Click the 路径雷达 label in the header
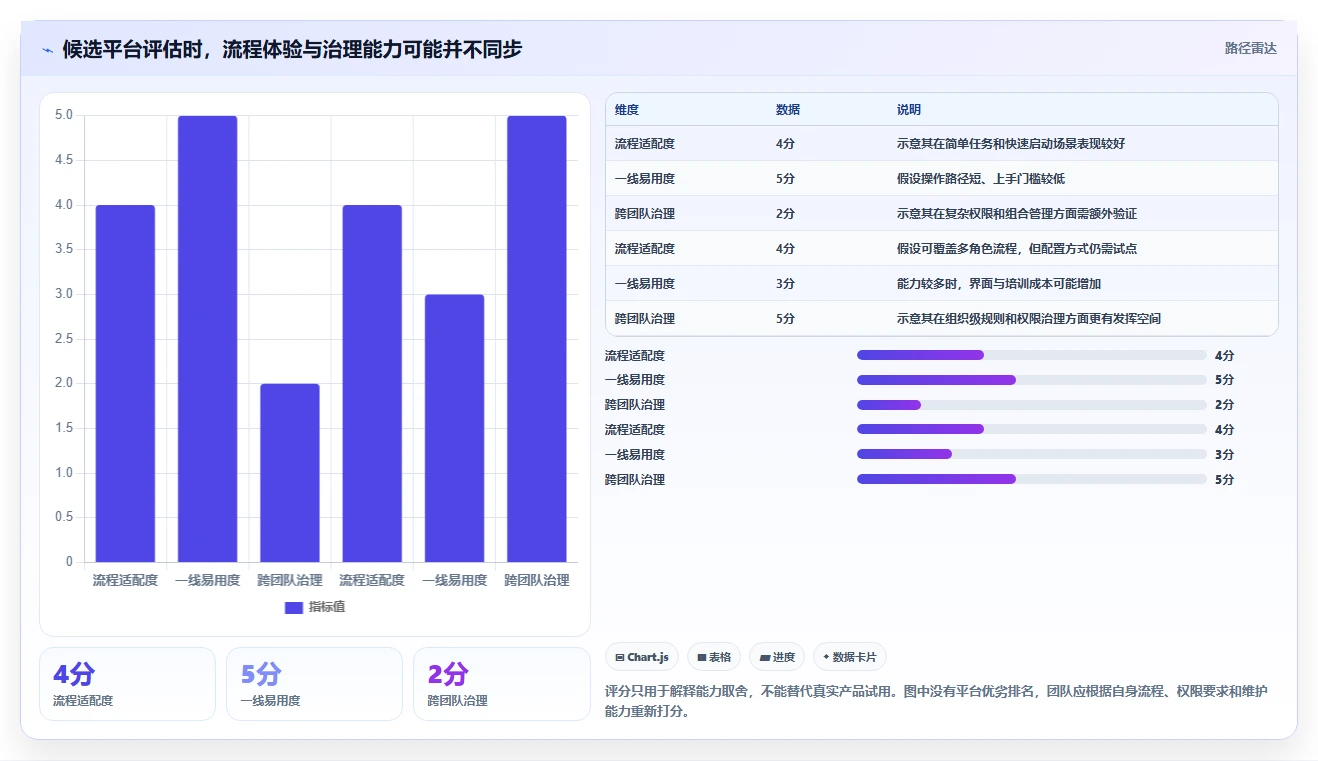1318x761 pixels. [1250, 48]
